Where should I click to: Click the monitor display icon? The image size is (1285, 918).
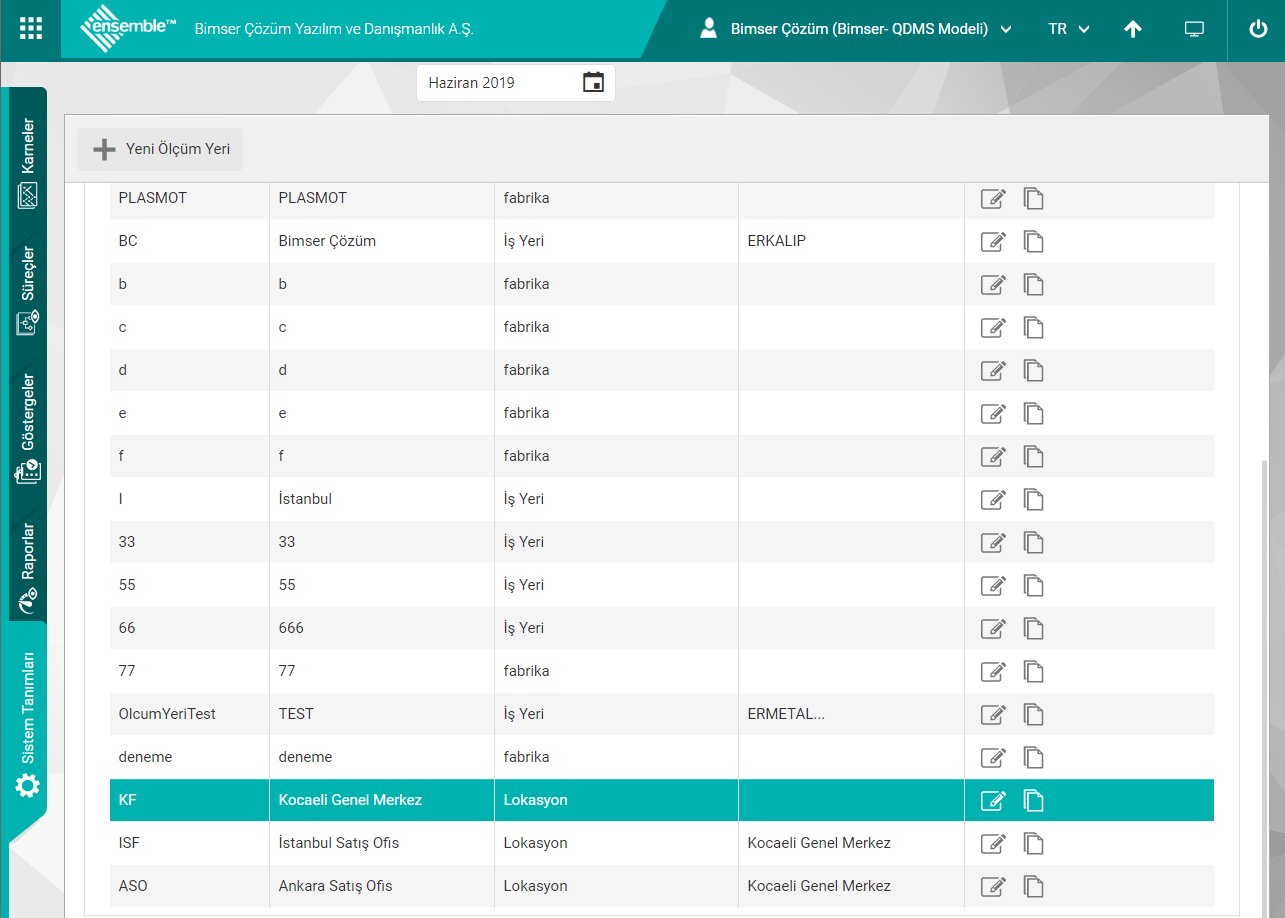(x=1194, y=29)
